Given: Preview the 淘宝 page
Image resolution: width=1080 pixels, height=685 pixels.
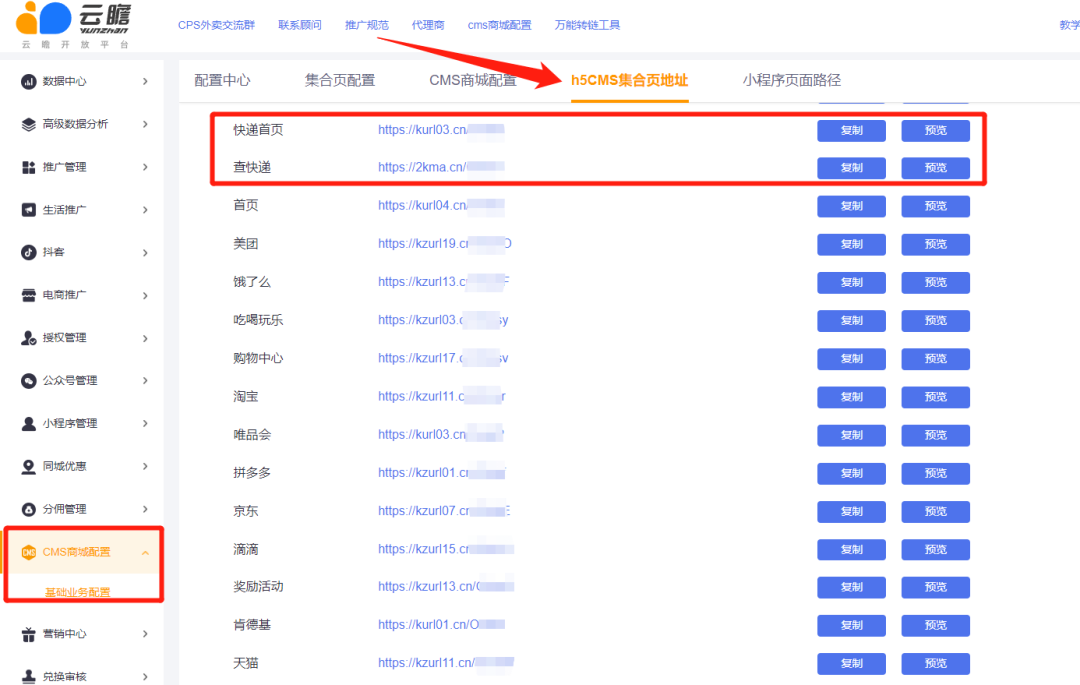Looking at the screenshot, I should pos(935,397).
